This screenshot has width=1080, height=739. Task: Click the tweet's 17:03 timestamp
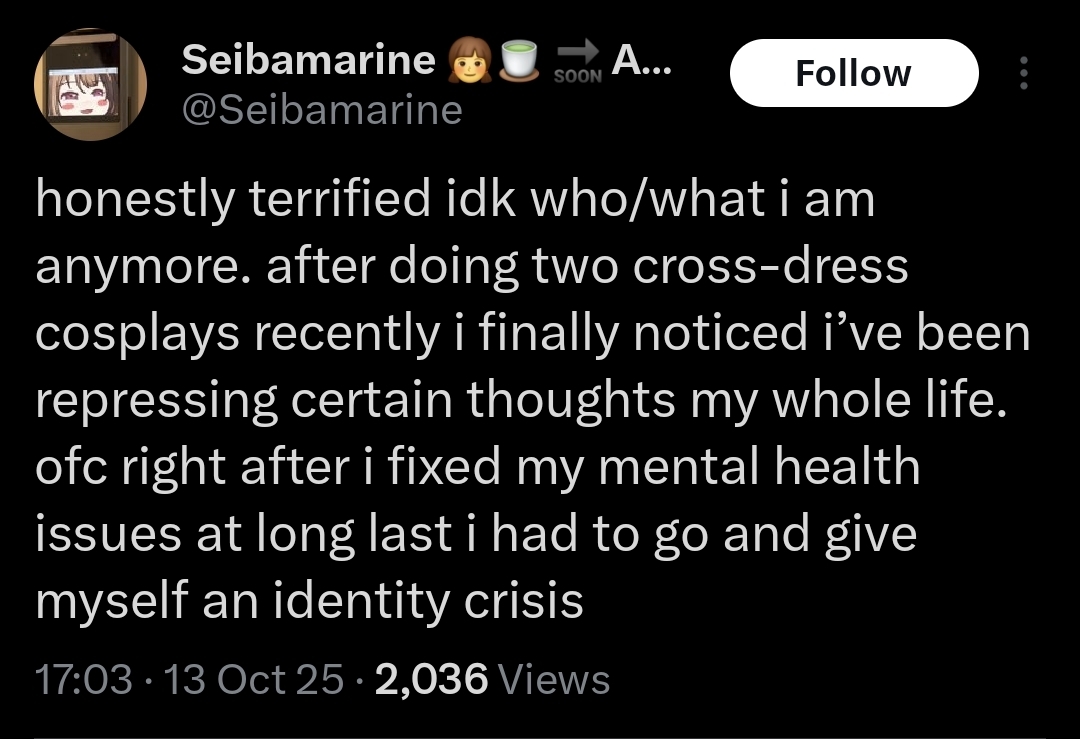click(83, 680)
